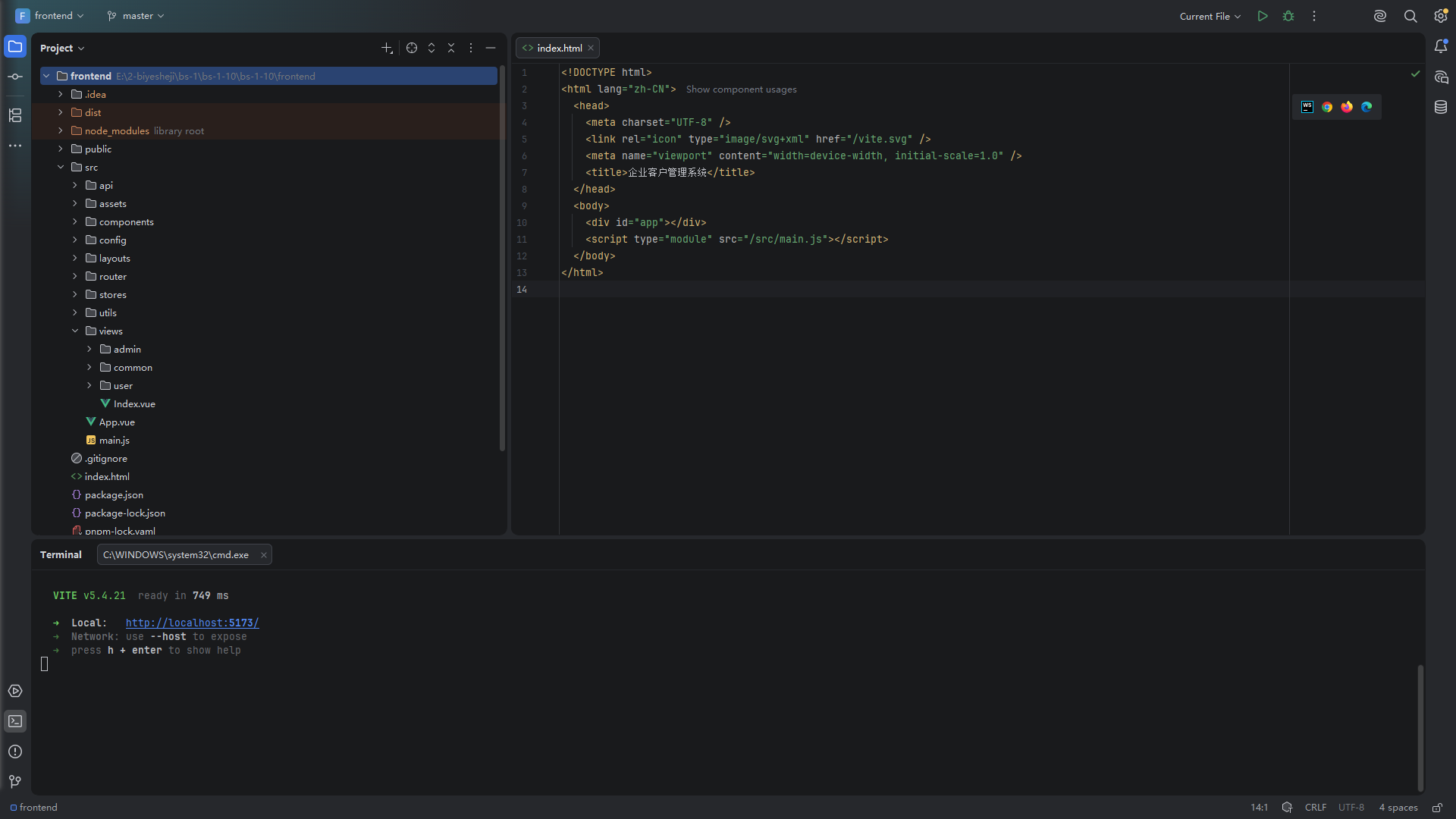Run the current file
This screenshot has width=1456, height=819.
tap(1263, 16)
